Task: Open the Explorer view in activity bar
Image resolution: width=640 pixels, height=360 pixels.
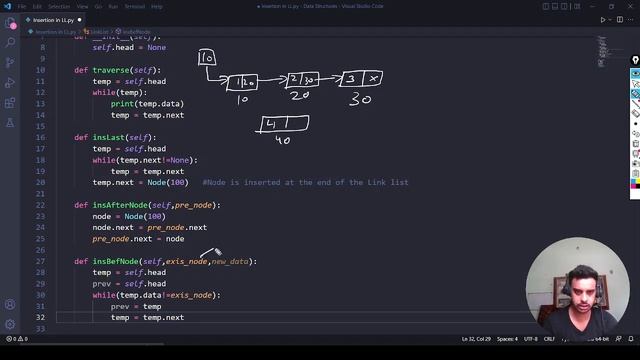Action: pyautogui.click(x=10, y=23)
